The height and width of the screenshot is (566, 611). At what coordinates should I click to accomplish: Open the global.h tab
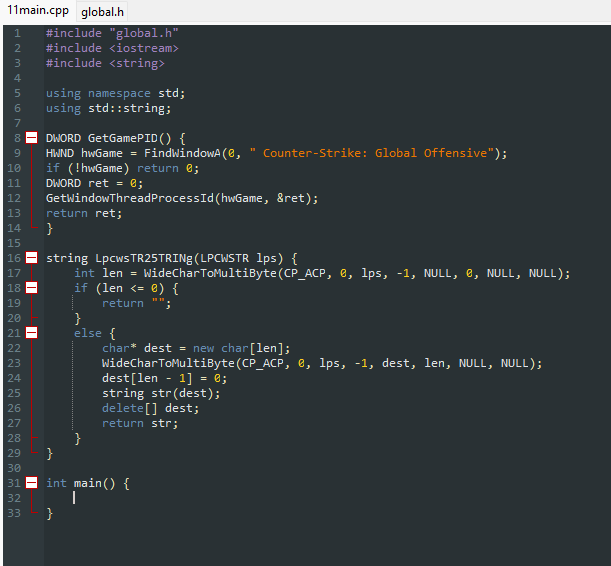(102, 12)
